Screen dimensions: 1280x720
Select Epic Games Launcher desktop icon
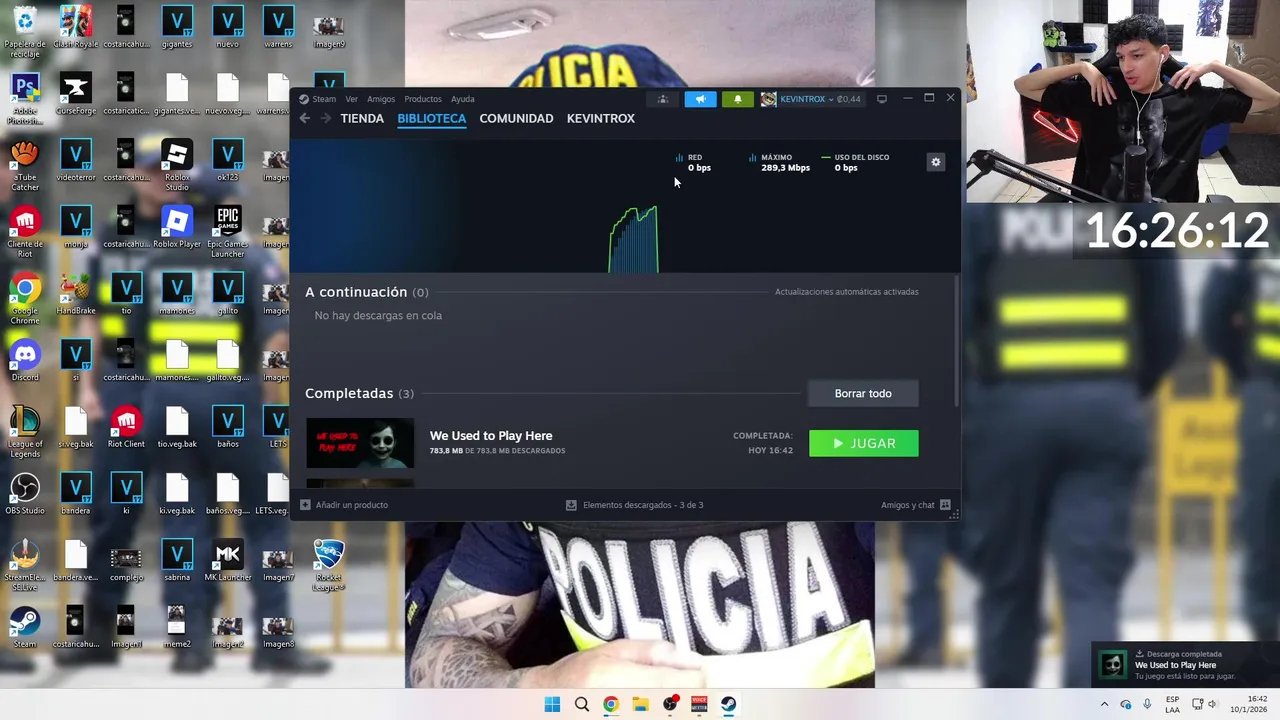pos(228,232)
